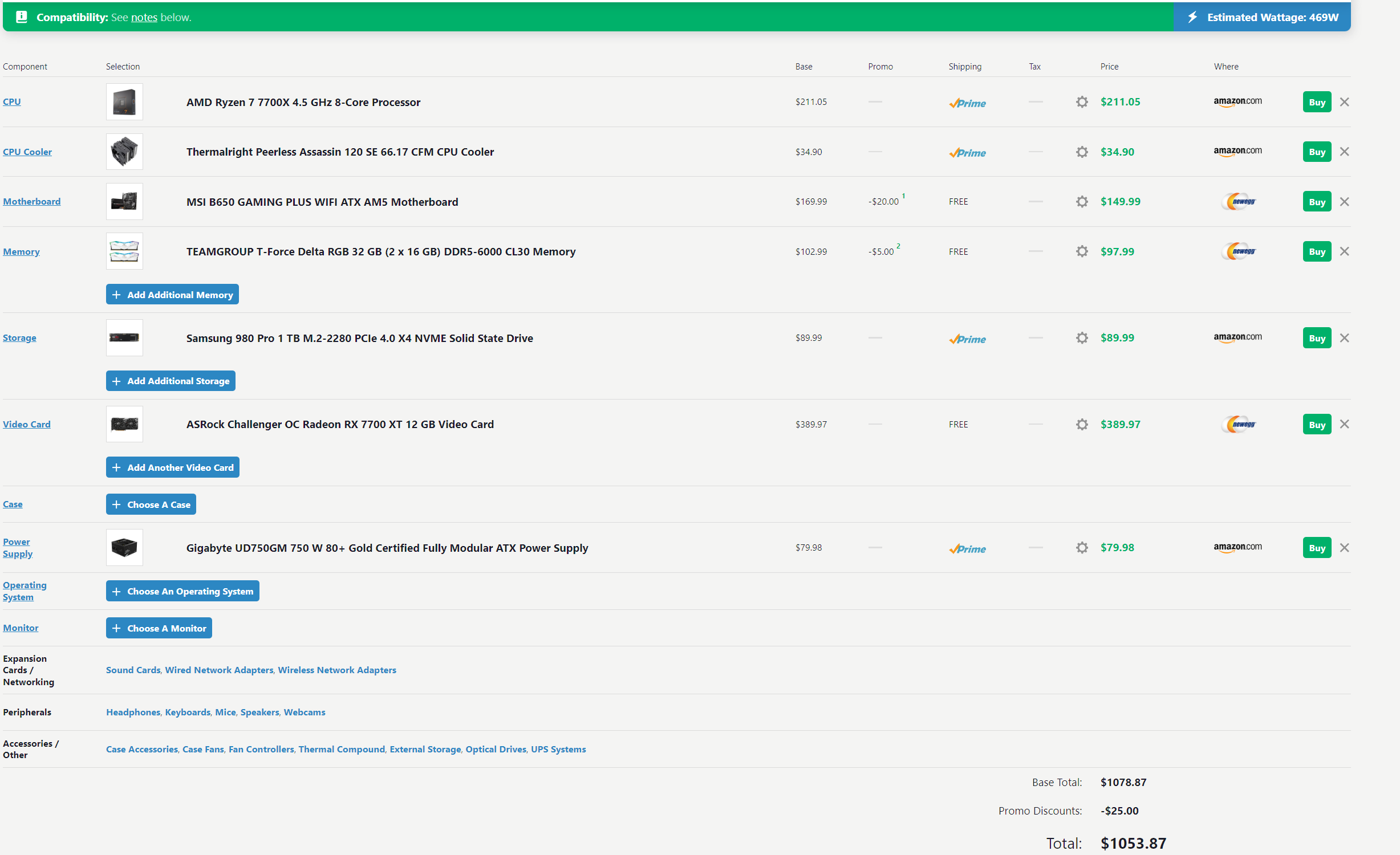Open the Motherboard component link
This screenshot has width=1400, height=855.
32,201
